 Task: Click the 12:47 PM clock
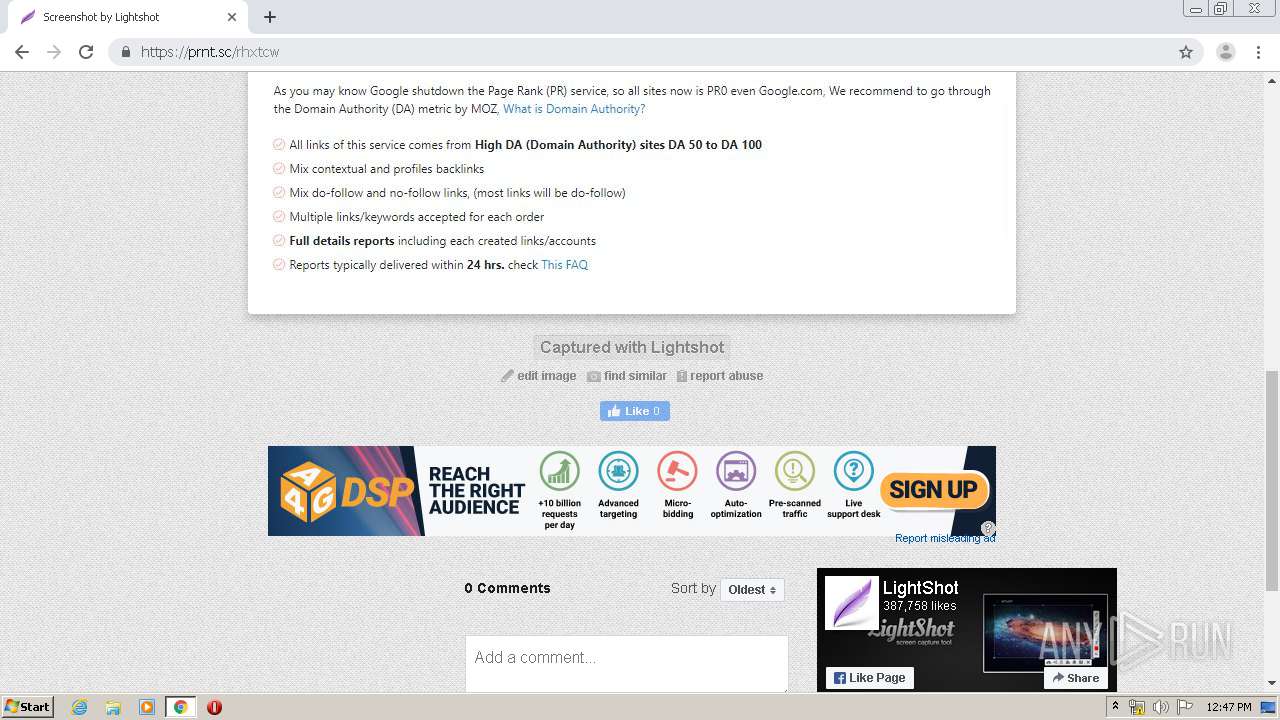1228,707
